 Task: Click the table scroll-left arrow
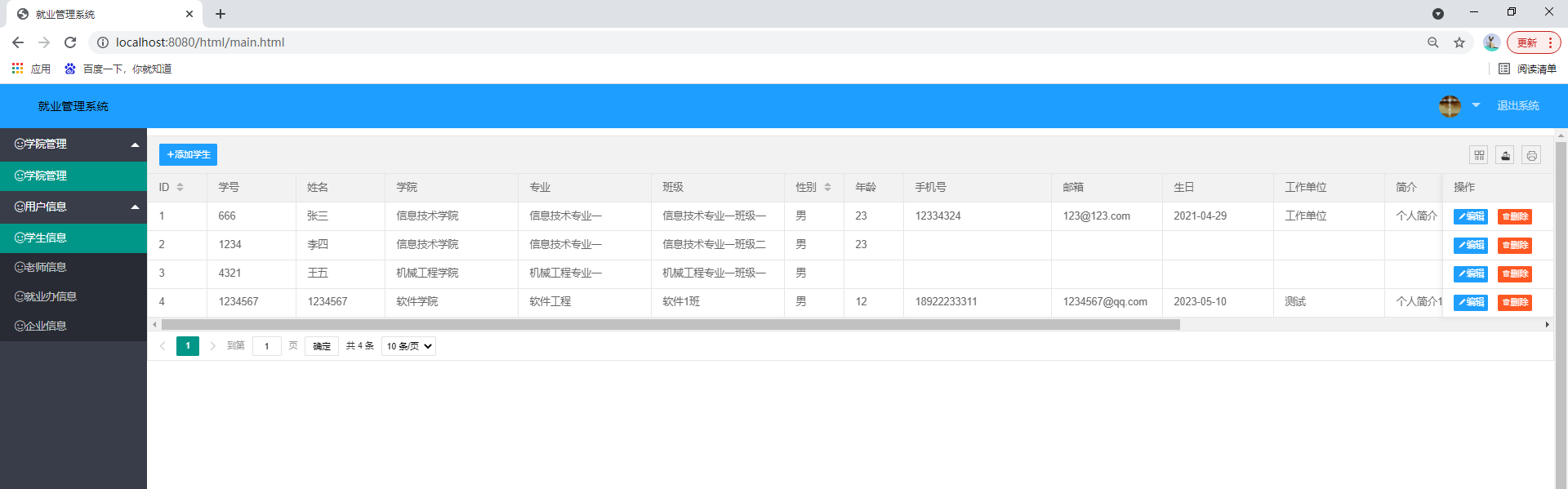pyautogui.click(x=154, y=325)
